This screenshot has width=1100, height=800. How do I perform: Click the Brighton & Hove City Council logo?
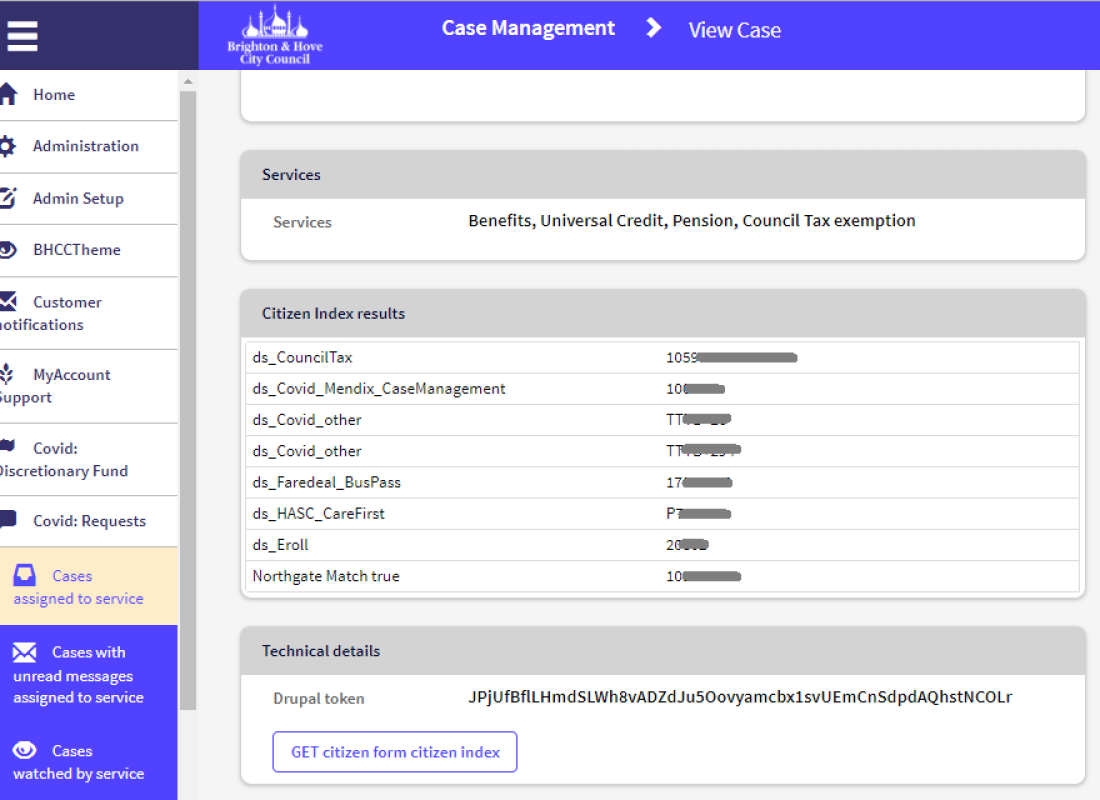tap(275, 35)
